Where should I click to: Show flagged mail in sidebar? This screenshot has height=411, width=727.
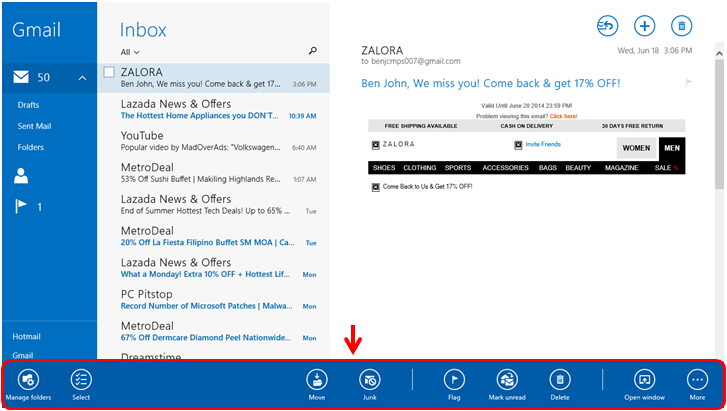tap(21, 206)
